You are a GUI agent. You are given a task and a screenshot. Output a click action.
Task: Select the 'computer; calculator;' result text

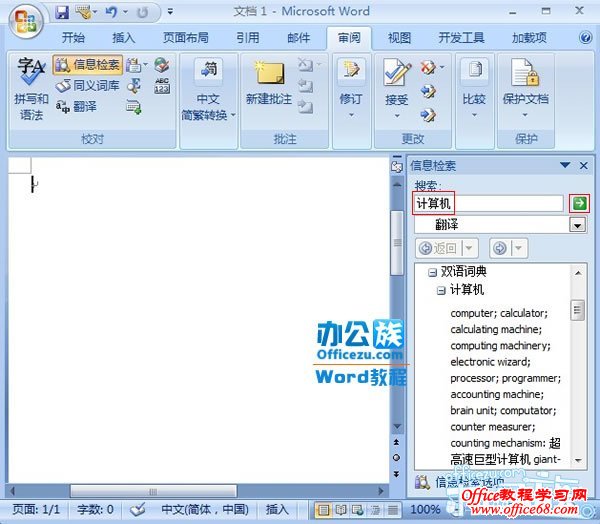click(x=499, y=313)
